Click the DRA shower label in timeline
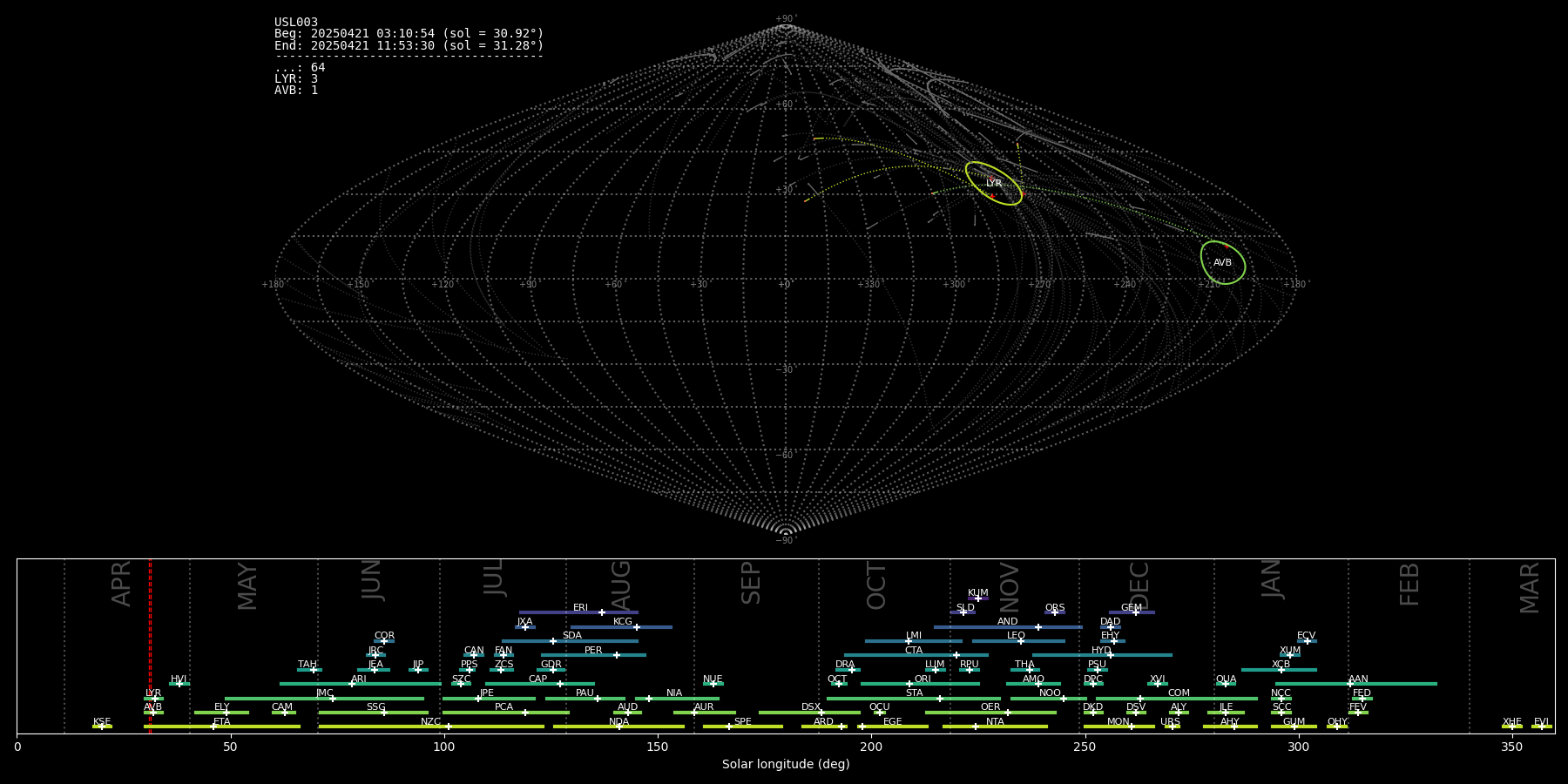Viewport: 1568px width, 784px height. 845,665
